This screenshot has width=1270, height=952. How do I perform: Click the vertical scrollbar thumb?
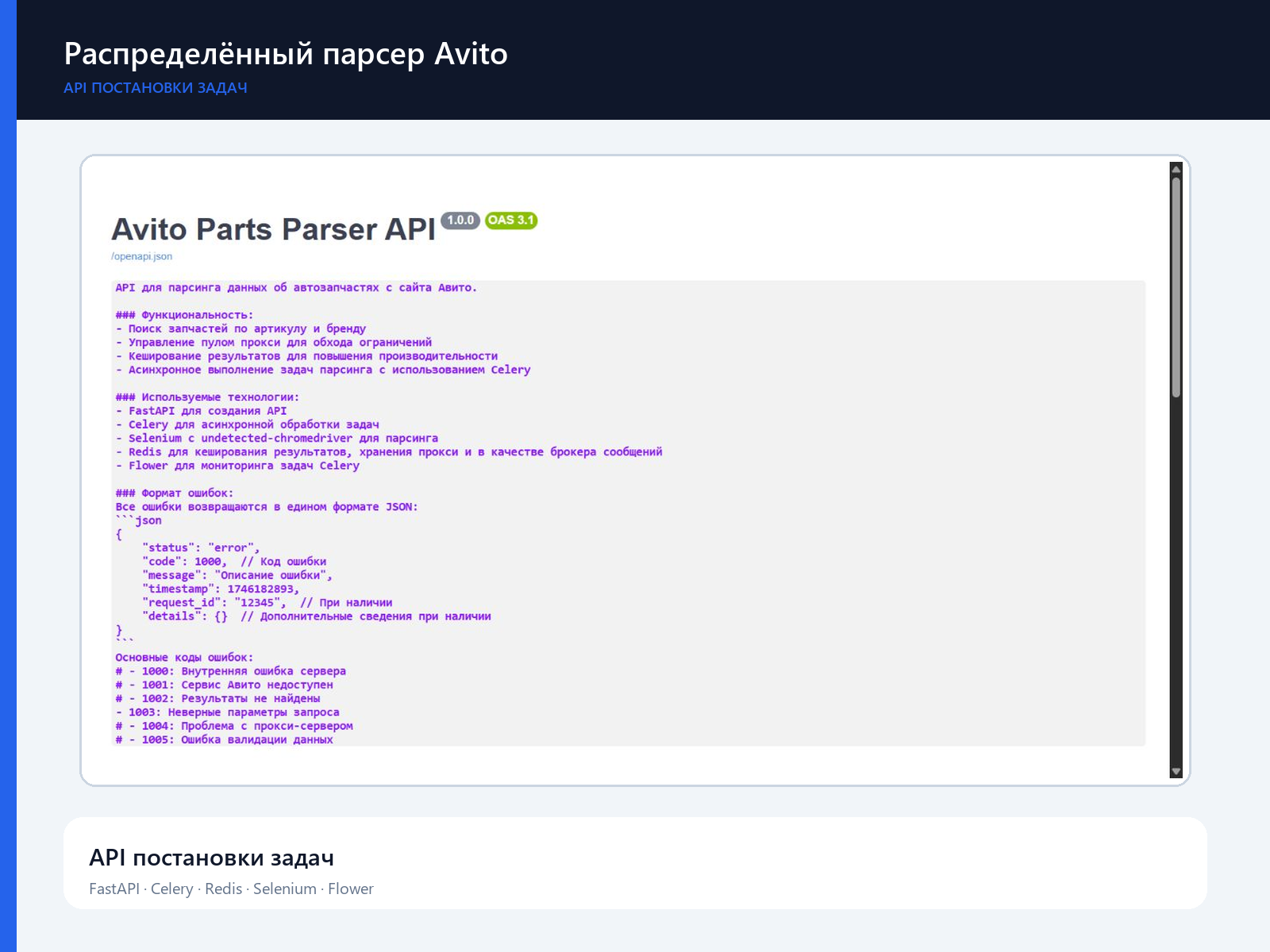tap(1176, 286)
